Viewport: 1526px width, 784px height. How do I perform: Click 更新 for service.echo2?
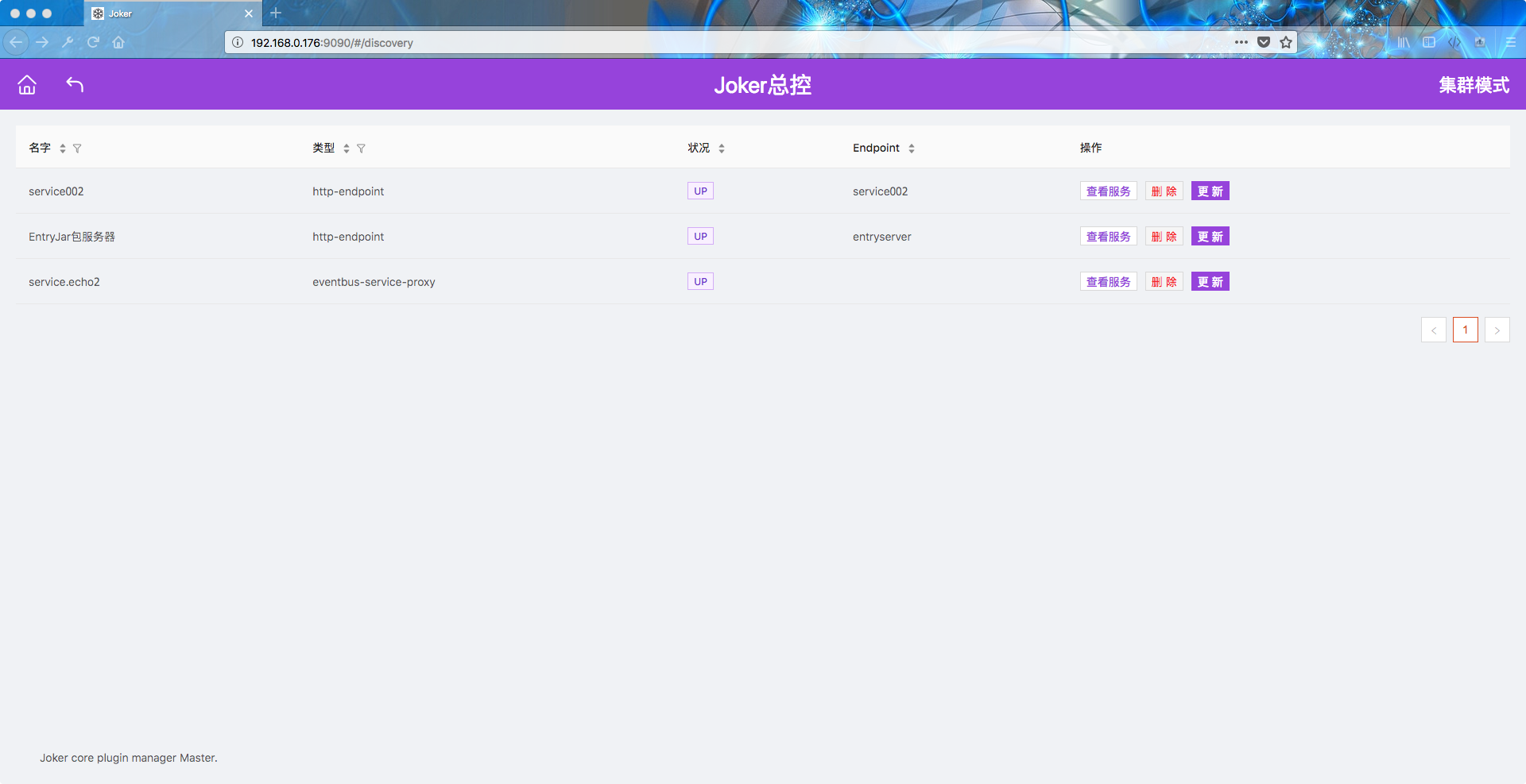coord(1210,281)
